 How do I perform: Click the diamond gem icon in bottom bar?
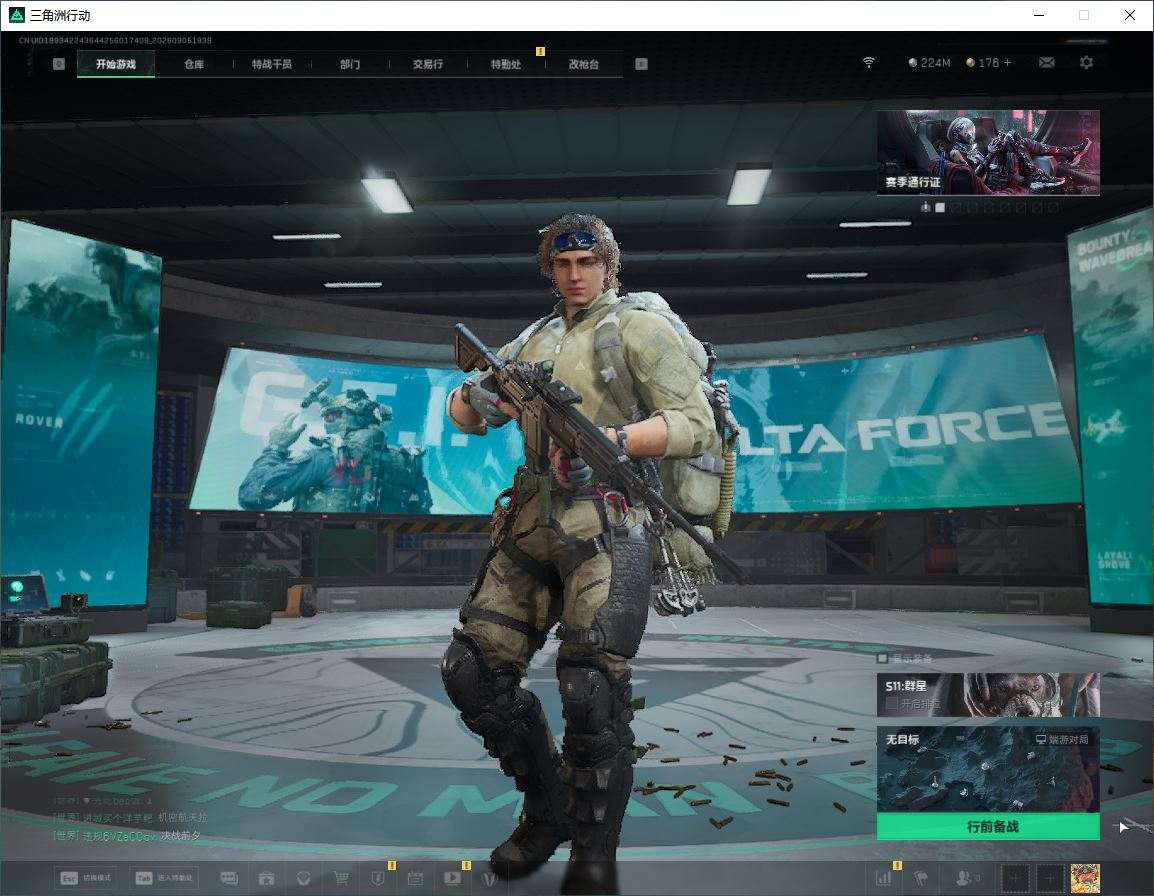click(303, 878)
